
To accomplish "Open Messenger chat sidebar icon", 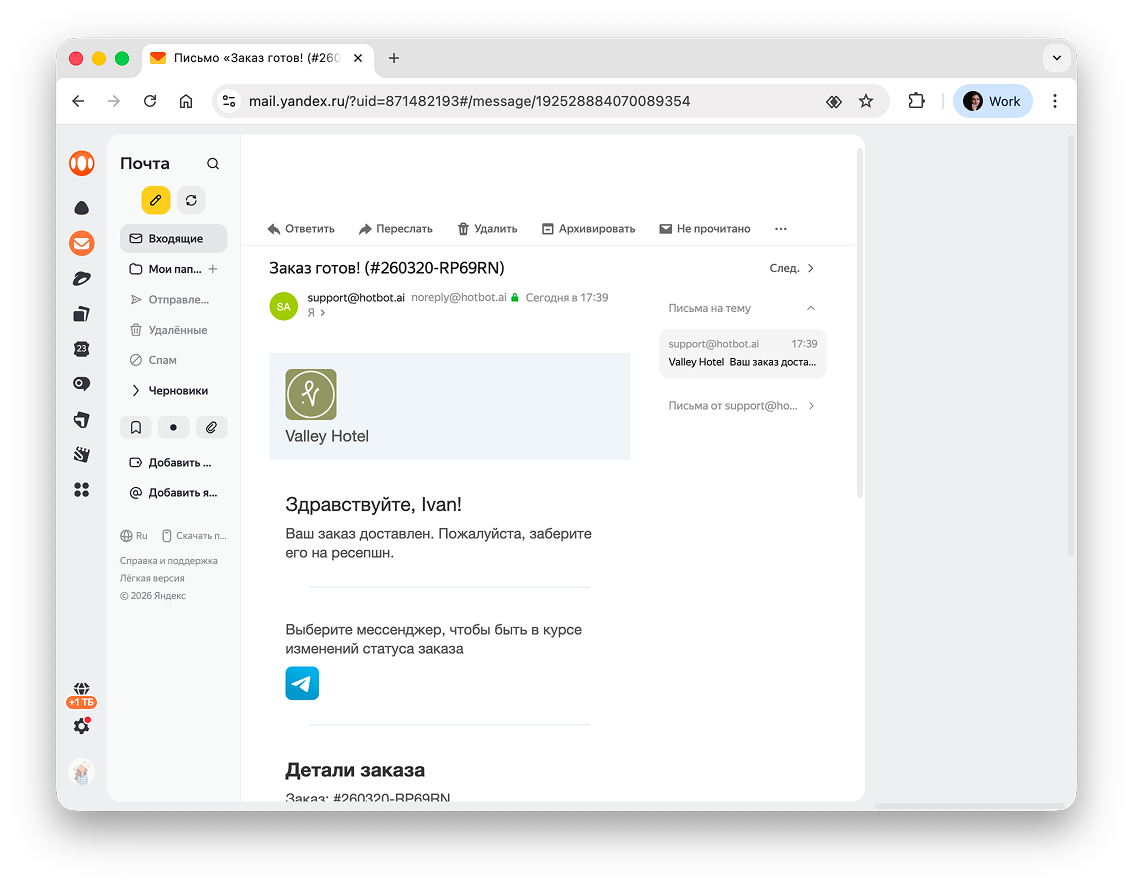I will 82,384.
